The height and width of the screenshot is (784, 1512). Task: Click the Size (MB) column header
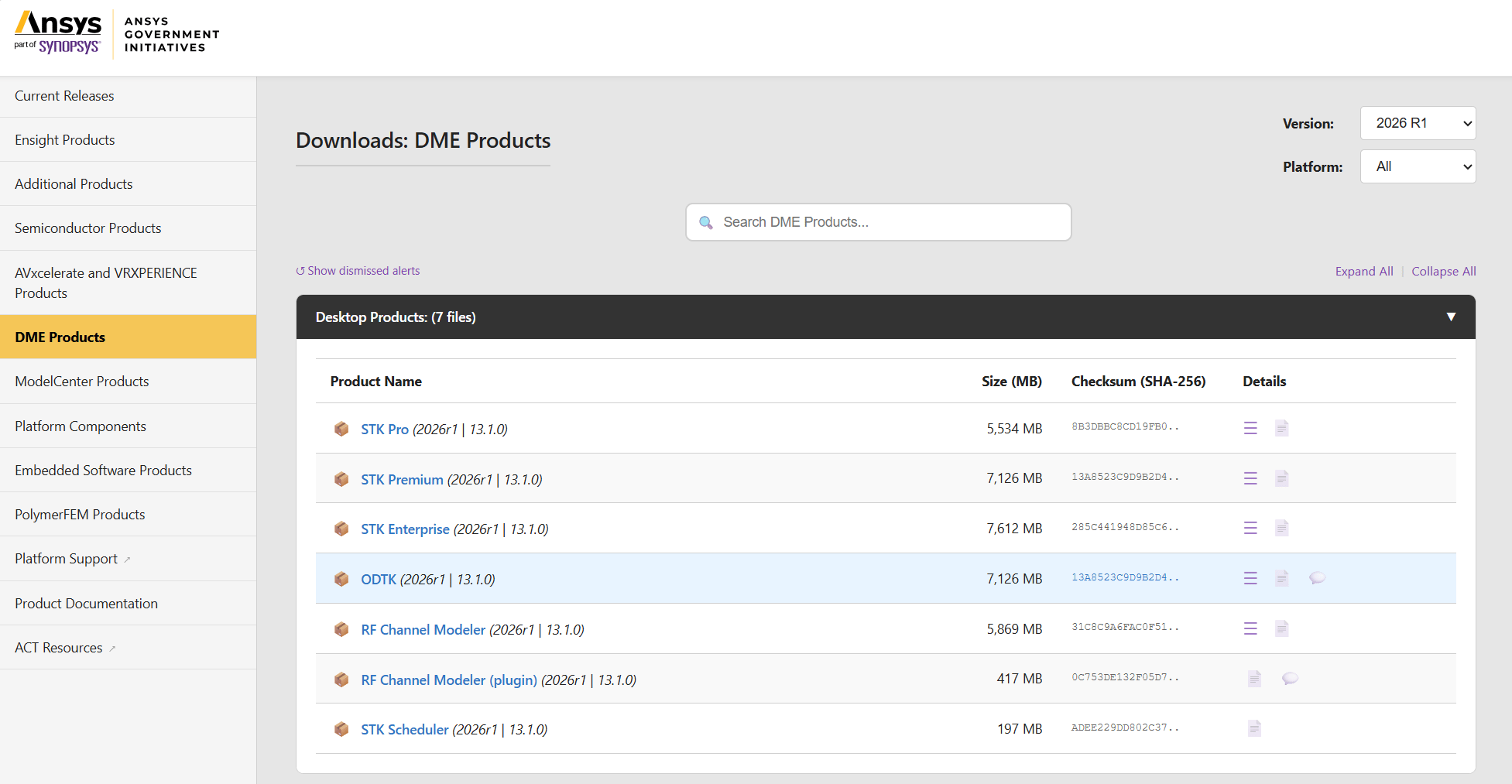coord(1012,382)
